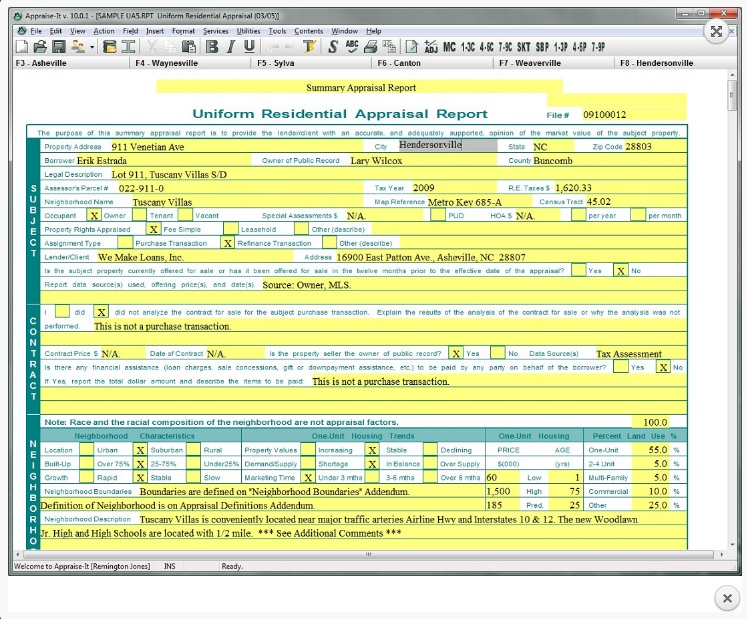Image resolution: width=747 pixels, height=619 pixels.
Task: Check the Vacant occupant checkbox
Action: pyautogui.click(x=185, y=215)
